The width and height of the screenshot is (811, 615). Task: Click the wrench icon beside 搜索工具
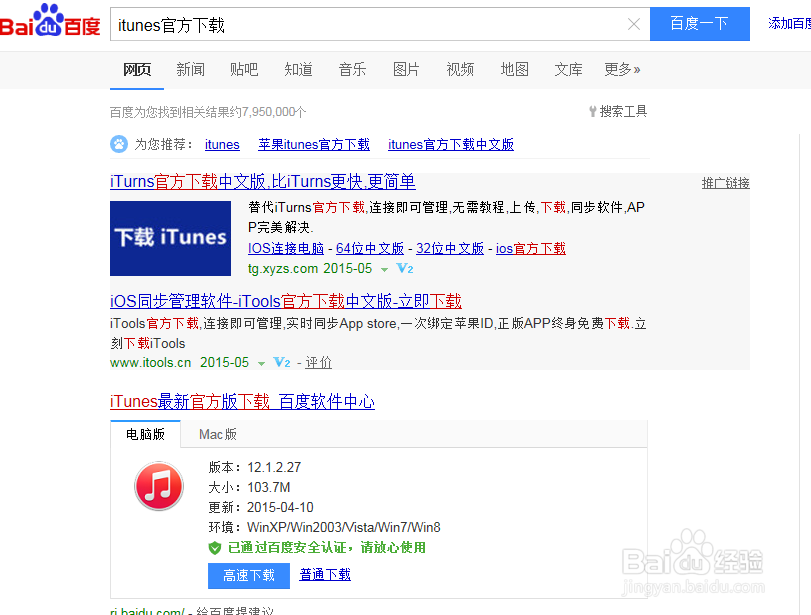[593, 111]
